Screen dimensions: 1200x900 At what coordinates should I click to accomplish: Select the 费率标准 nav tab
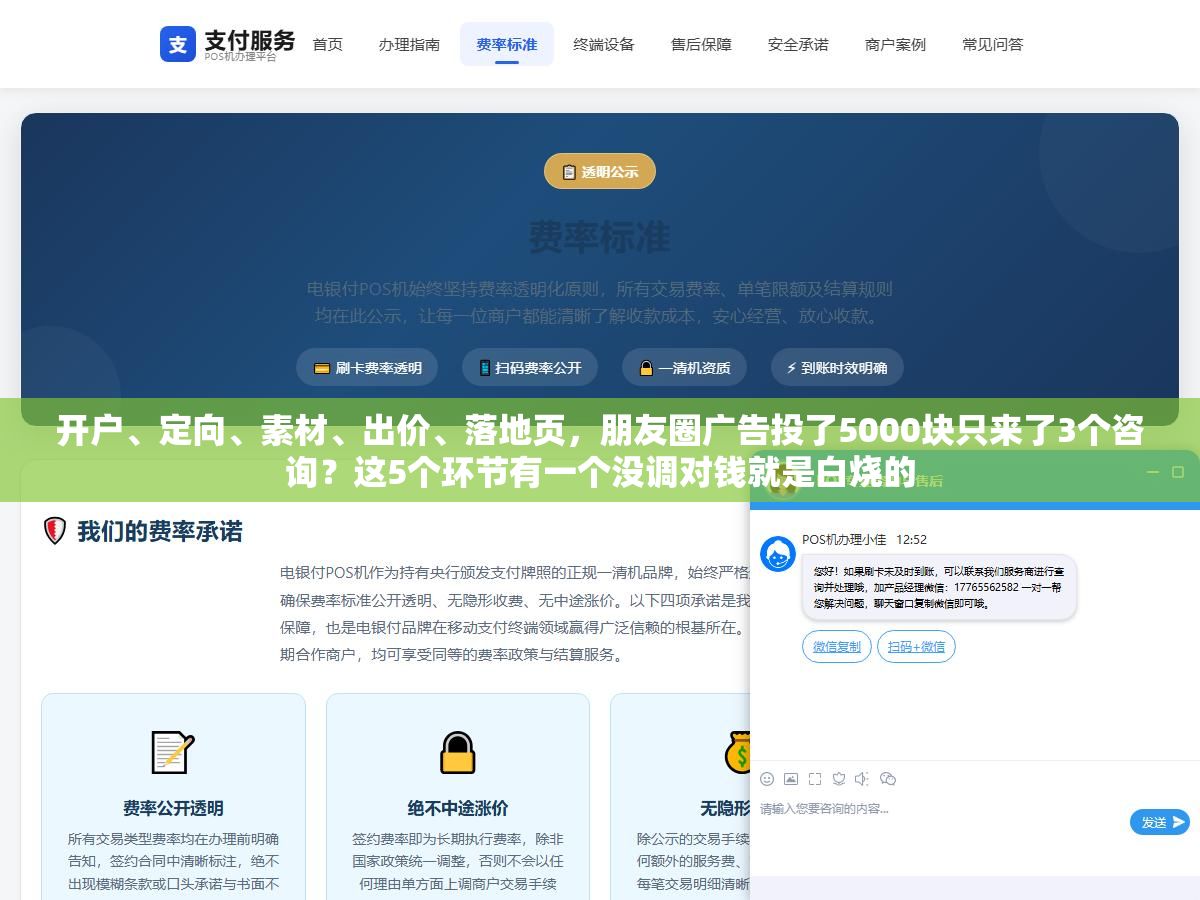tap(507, 44)
